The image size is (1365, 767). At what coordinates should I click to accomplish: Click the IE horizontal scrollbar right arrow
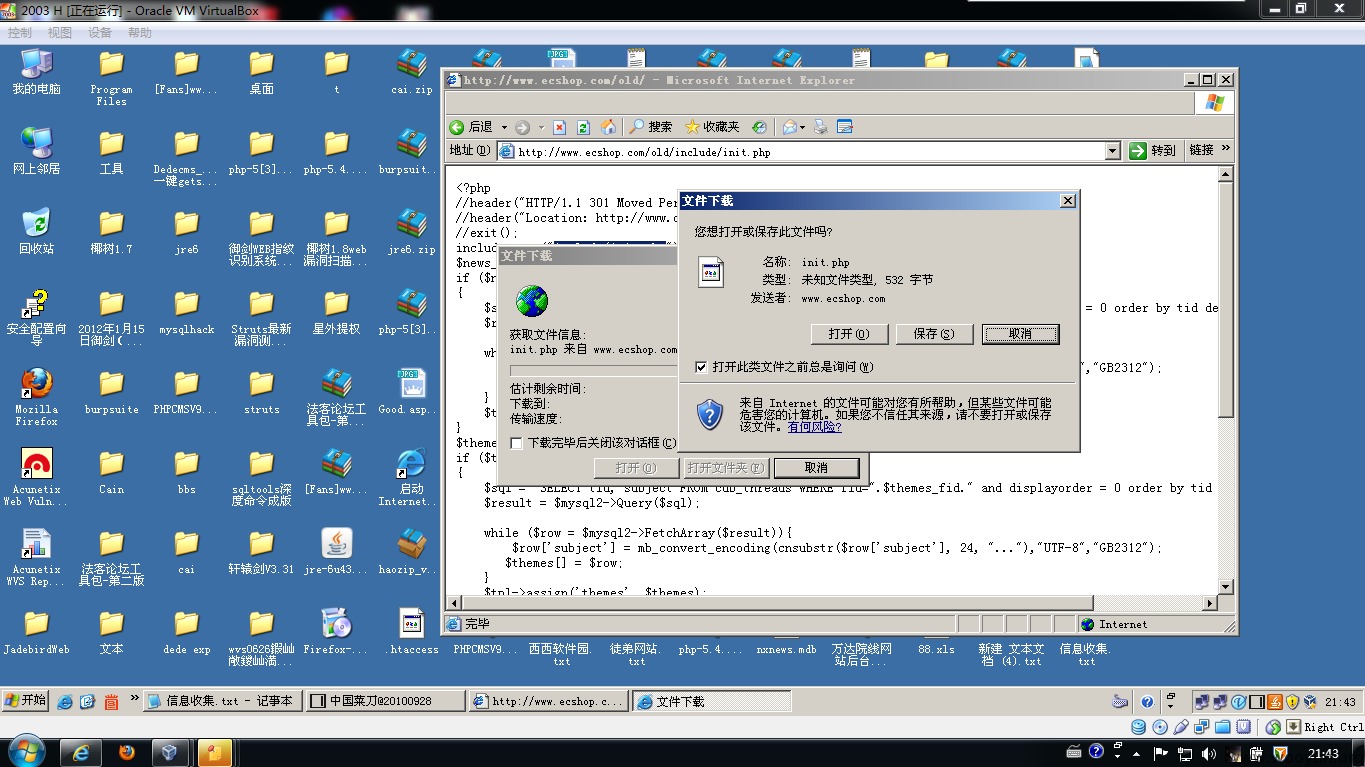pyautogui.click(x=1209, y=603)
